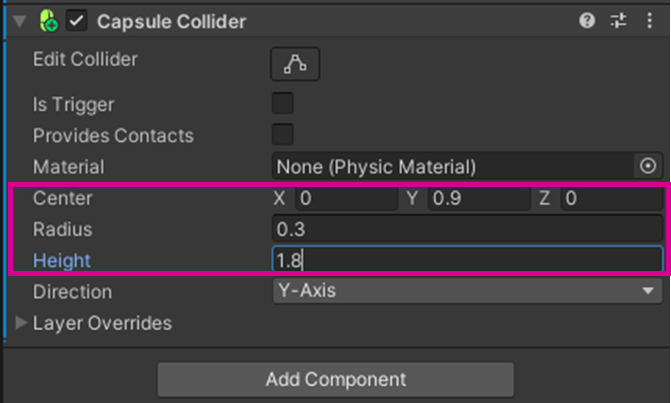This screenshot has height=403, width=671.
Task: Click the Height value field
Action: [465, 261]
